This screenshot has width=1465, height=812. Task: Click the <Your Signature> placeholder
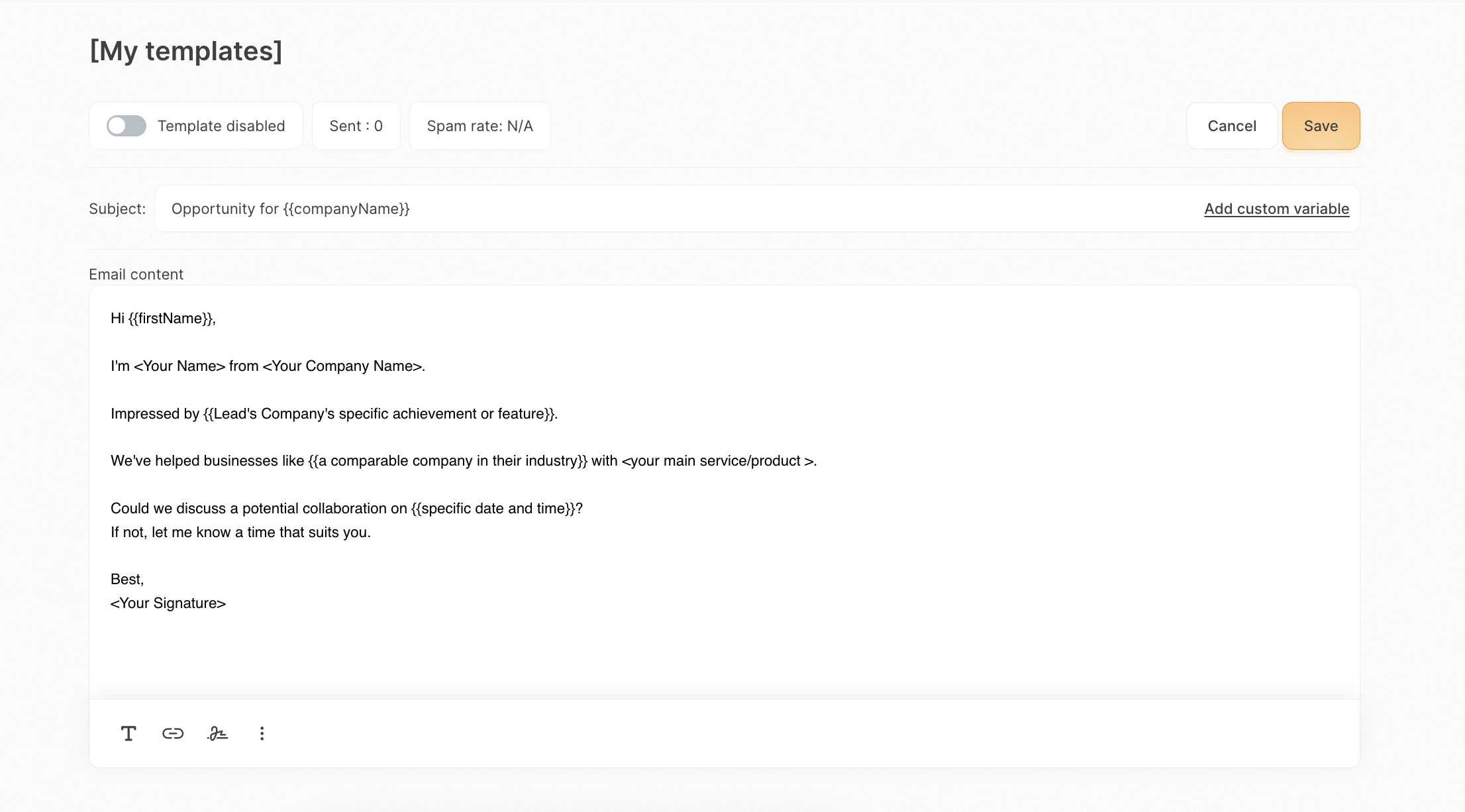pyautogui.click(x=168, y=603)
